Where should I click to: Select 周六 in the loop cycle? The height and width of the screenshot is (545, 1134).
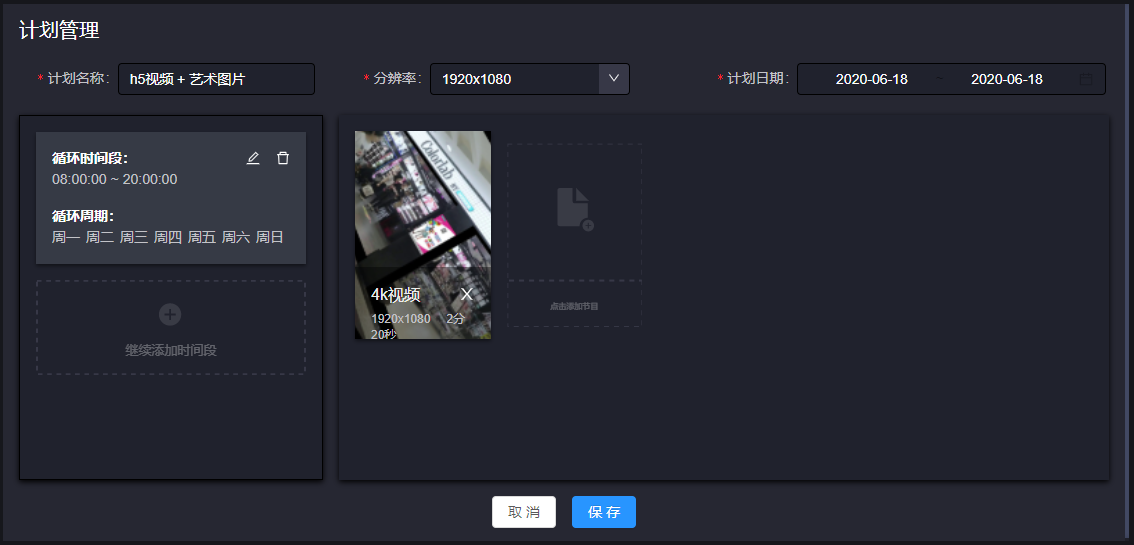(x=236, y=237)
